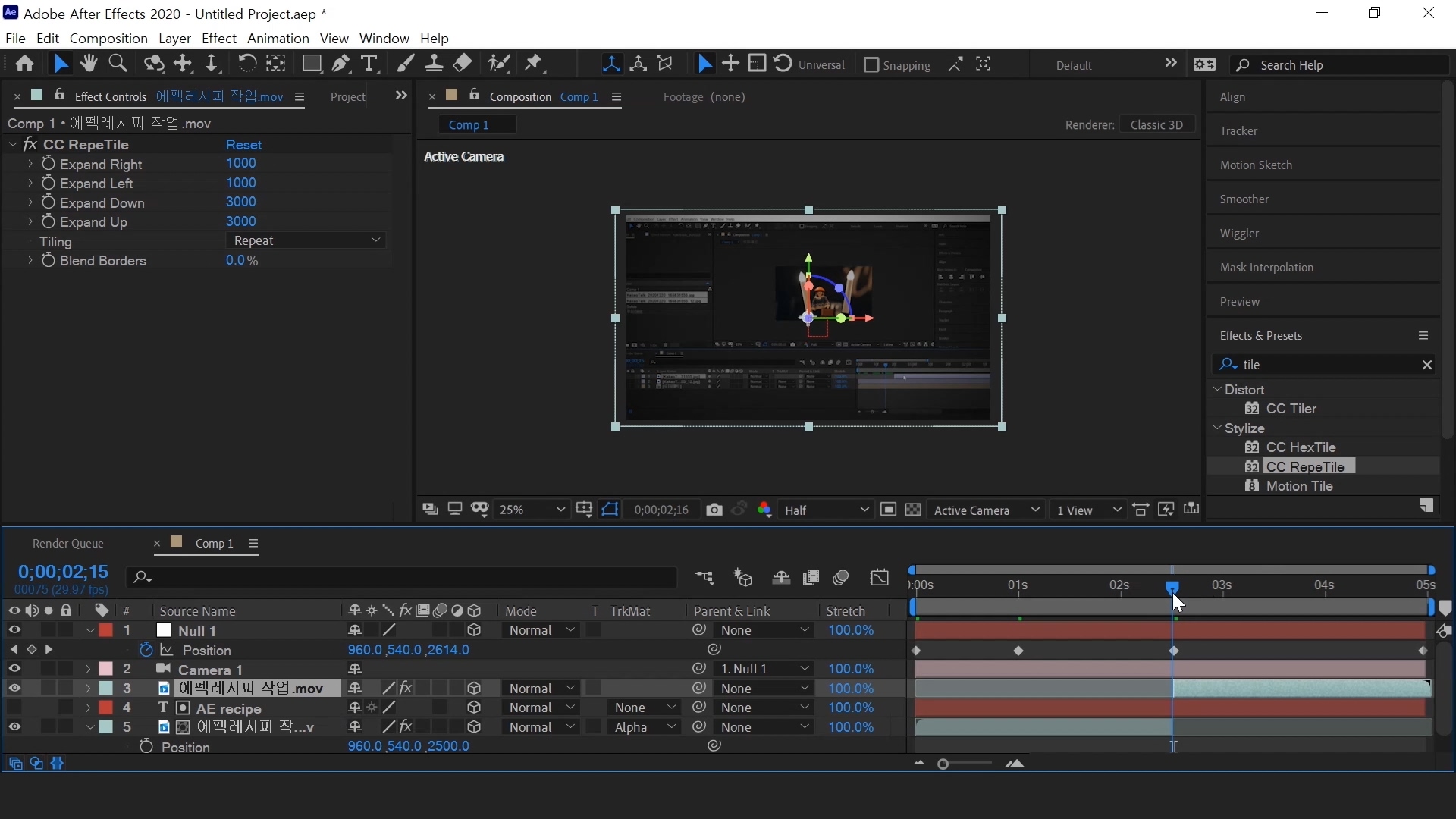Take a snapshot with the camera icon
1456x819 pixels.
point(714,510)
